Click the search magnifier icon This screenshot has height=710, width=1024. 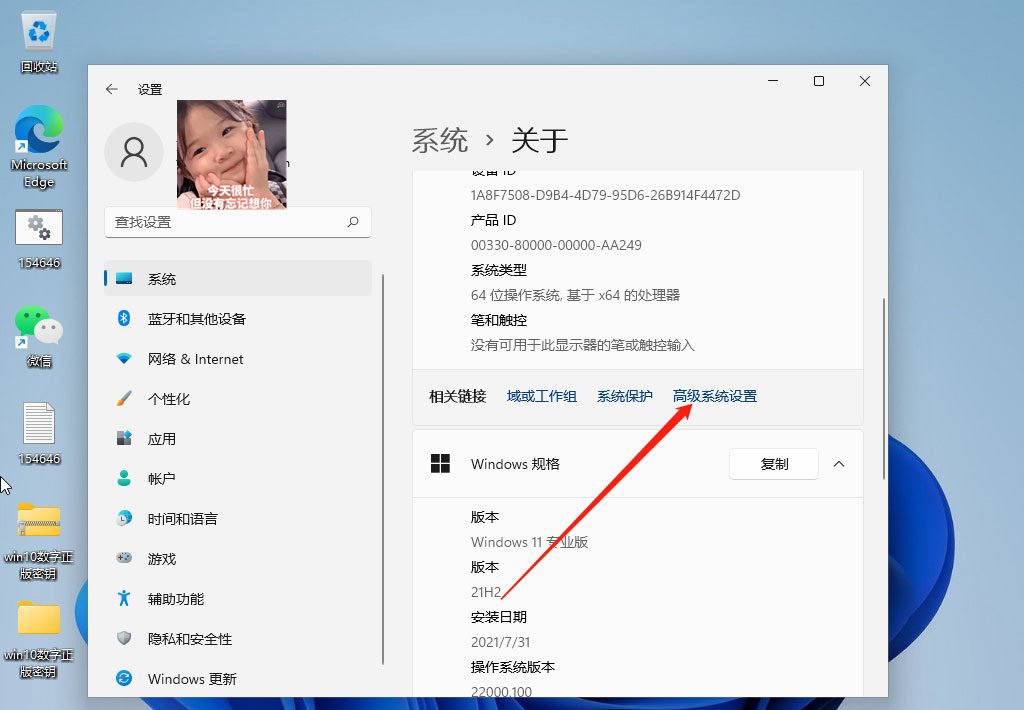pyautogui.click(x=353, y=222)
